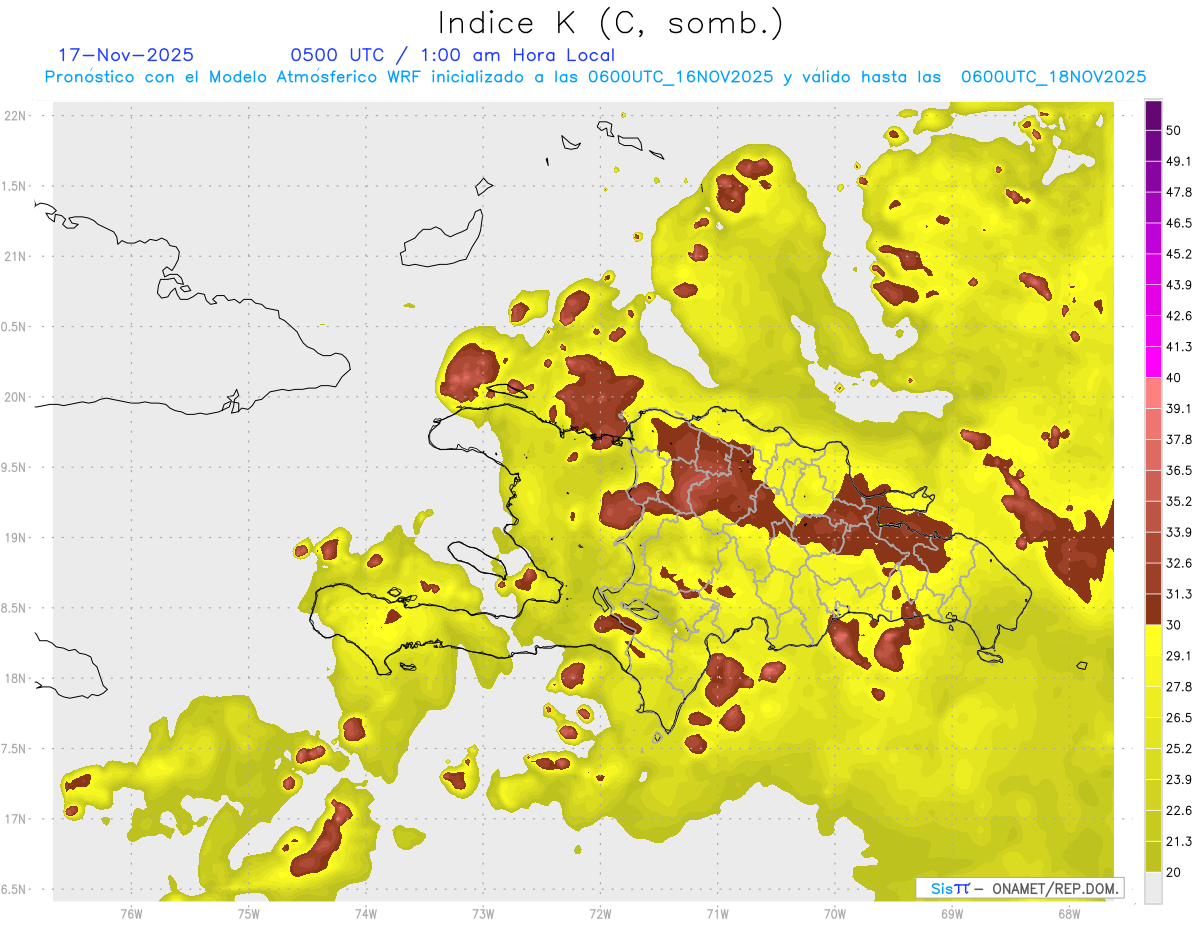
Task: Click the colorbar value '42.6'
Action: click(x=1179, y=316)
